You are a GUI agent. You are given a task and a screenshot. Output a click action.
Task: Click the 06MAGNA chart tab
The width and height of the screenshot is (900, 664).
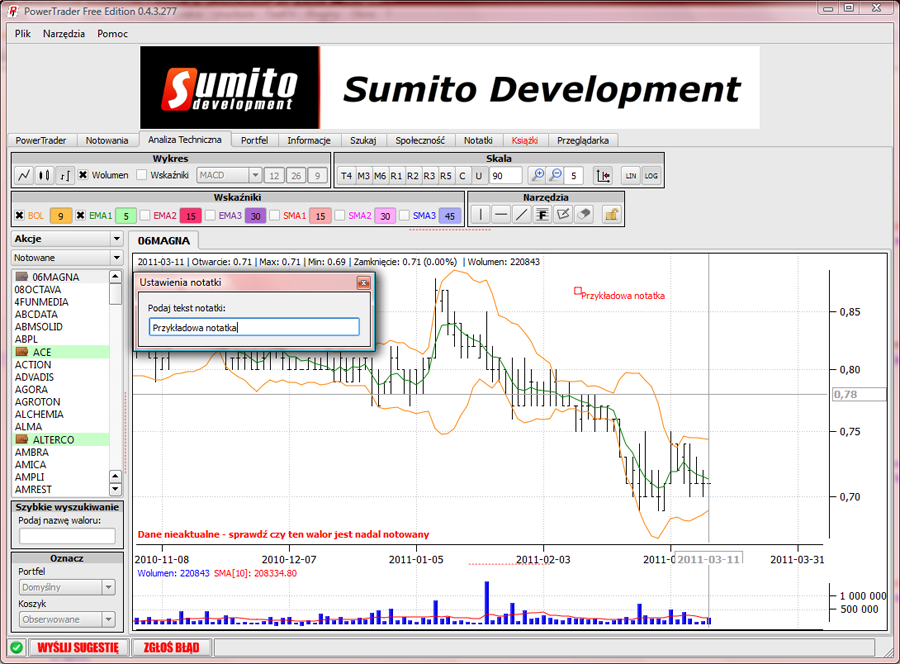tap(163, 240)
